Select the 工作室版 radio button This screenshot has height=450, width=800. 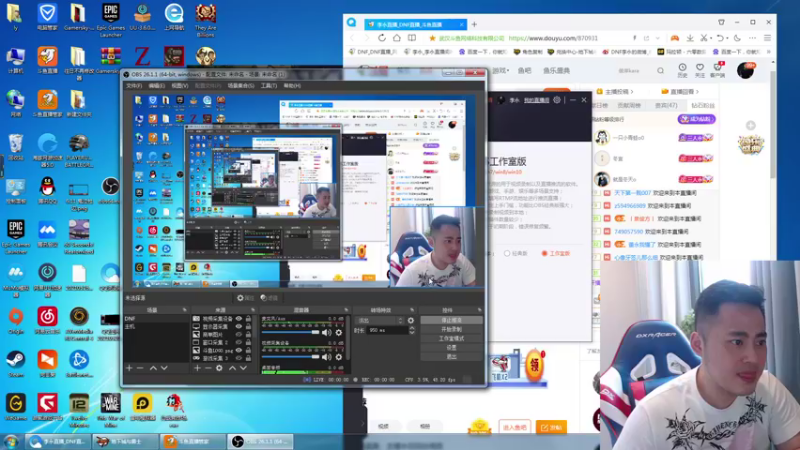click(544, 254)
